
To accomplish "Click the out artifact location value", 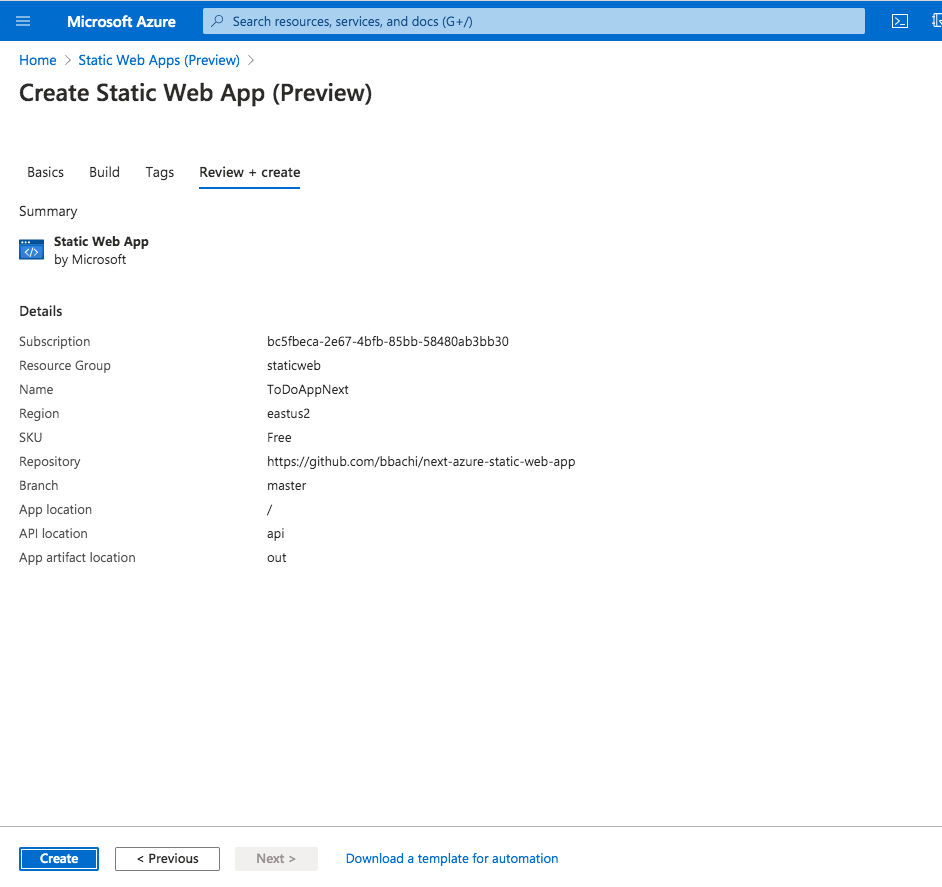I will pos(277,558).
